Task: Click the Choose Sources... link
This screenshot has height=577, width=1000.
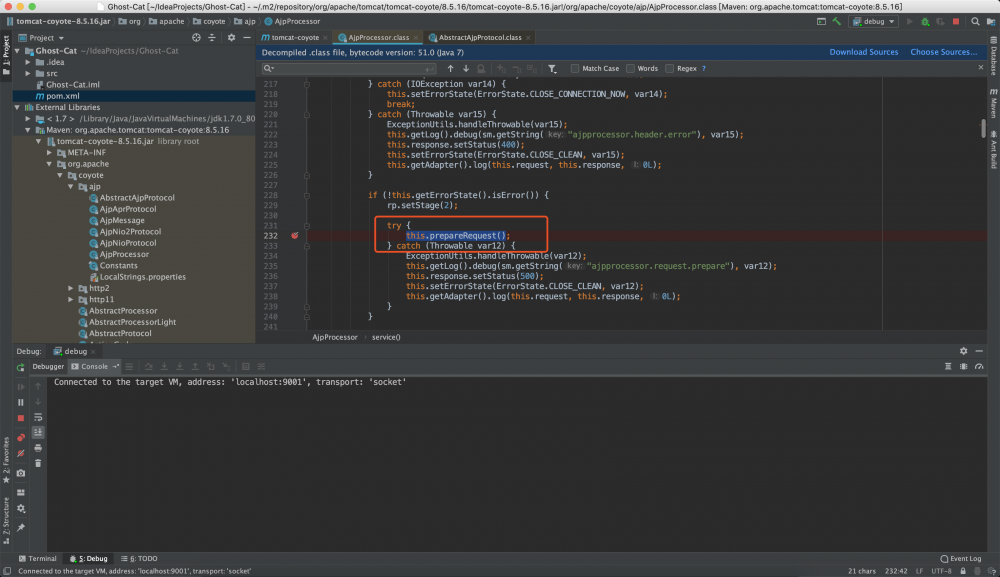Action: point(943,52)
